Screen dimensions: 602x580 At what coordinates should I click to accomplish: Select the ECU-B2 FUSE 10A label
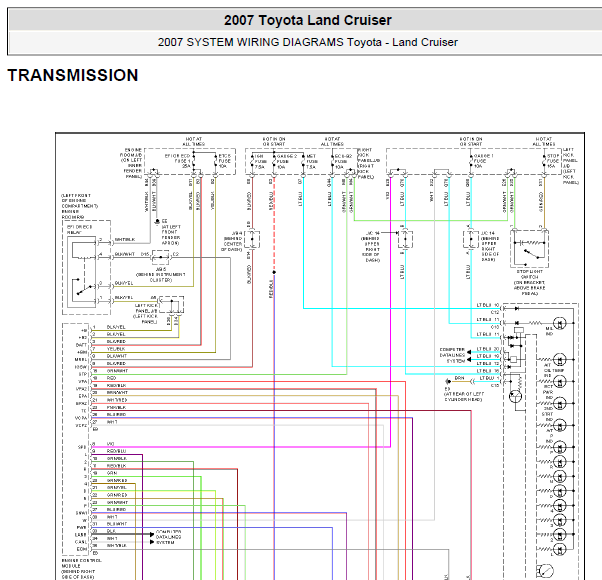tap(343, 162)
